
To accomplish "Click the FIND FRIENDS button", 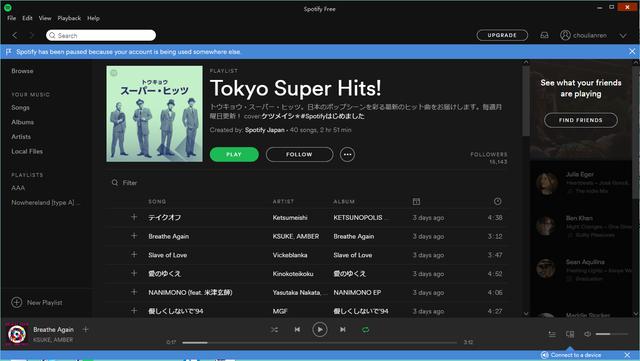I will click(580, 120).
